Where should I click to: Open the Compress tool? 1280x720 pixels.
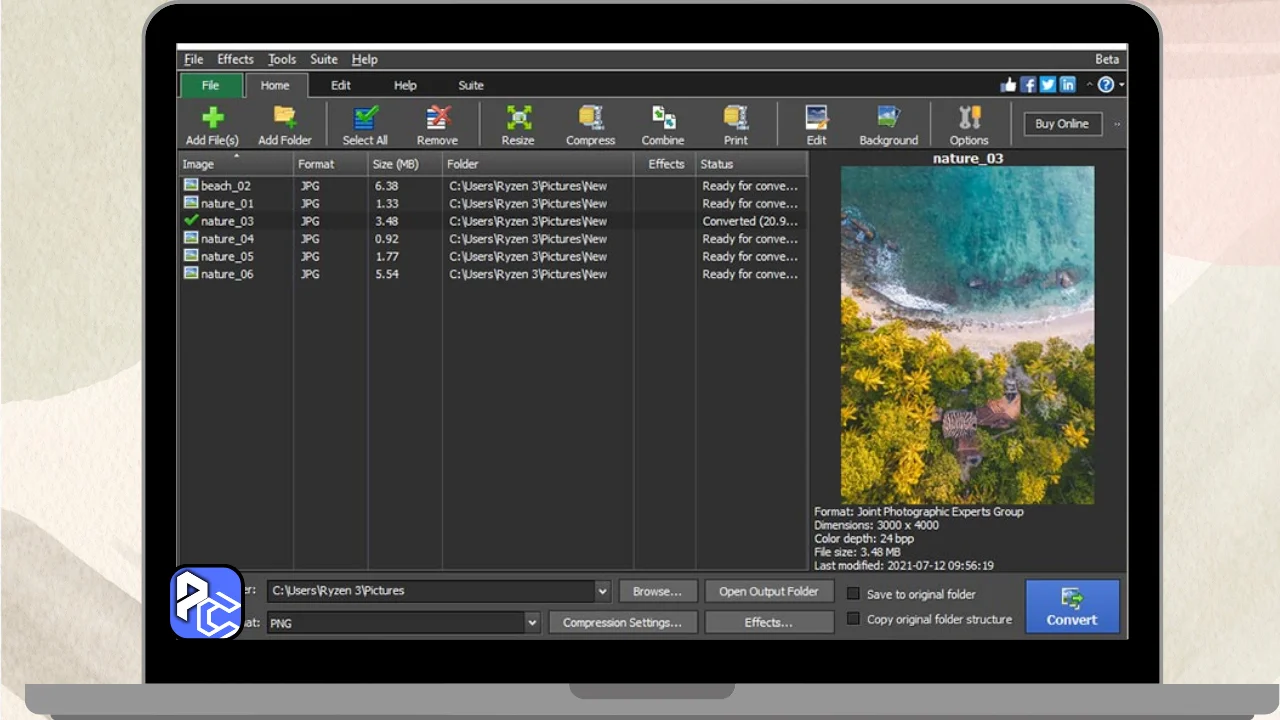pyautogui.click(x=590, y=125)
